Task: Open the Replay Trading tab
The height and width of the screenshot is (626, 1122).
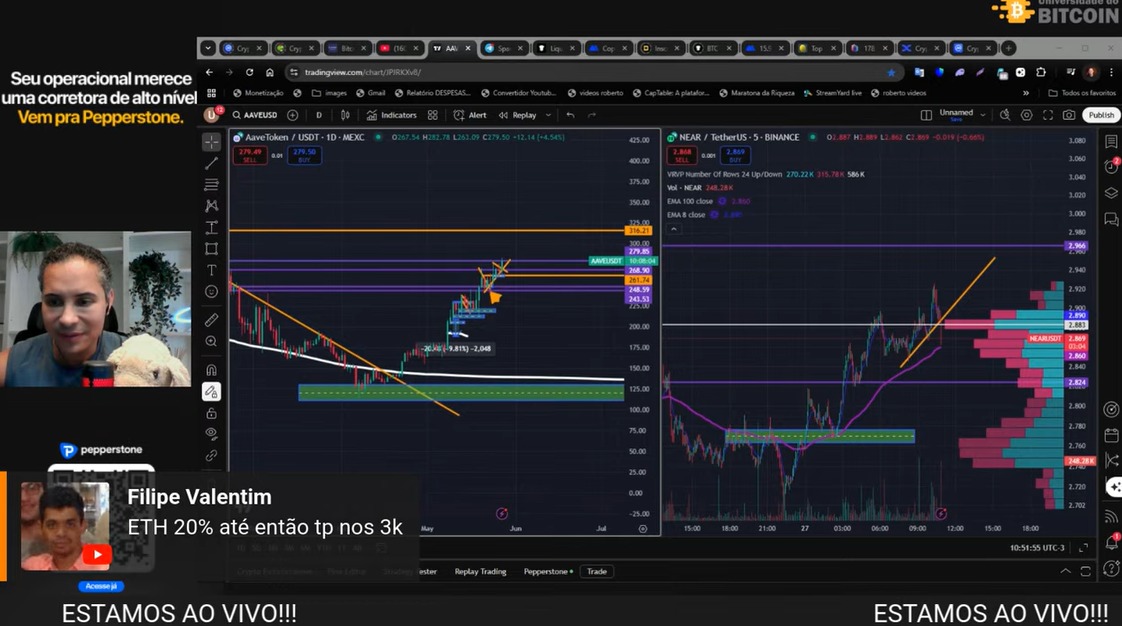Action: [x=480, y=572]
